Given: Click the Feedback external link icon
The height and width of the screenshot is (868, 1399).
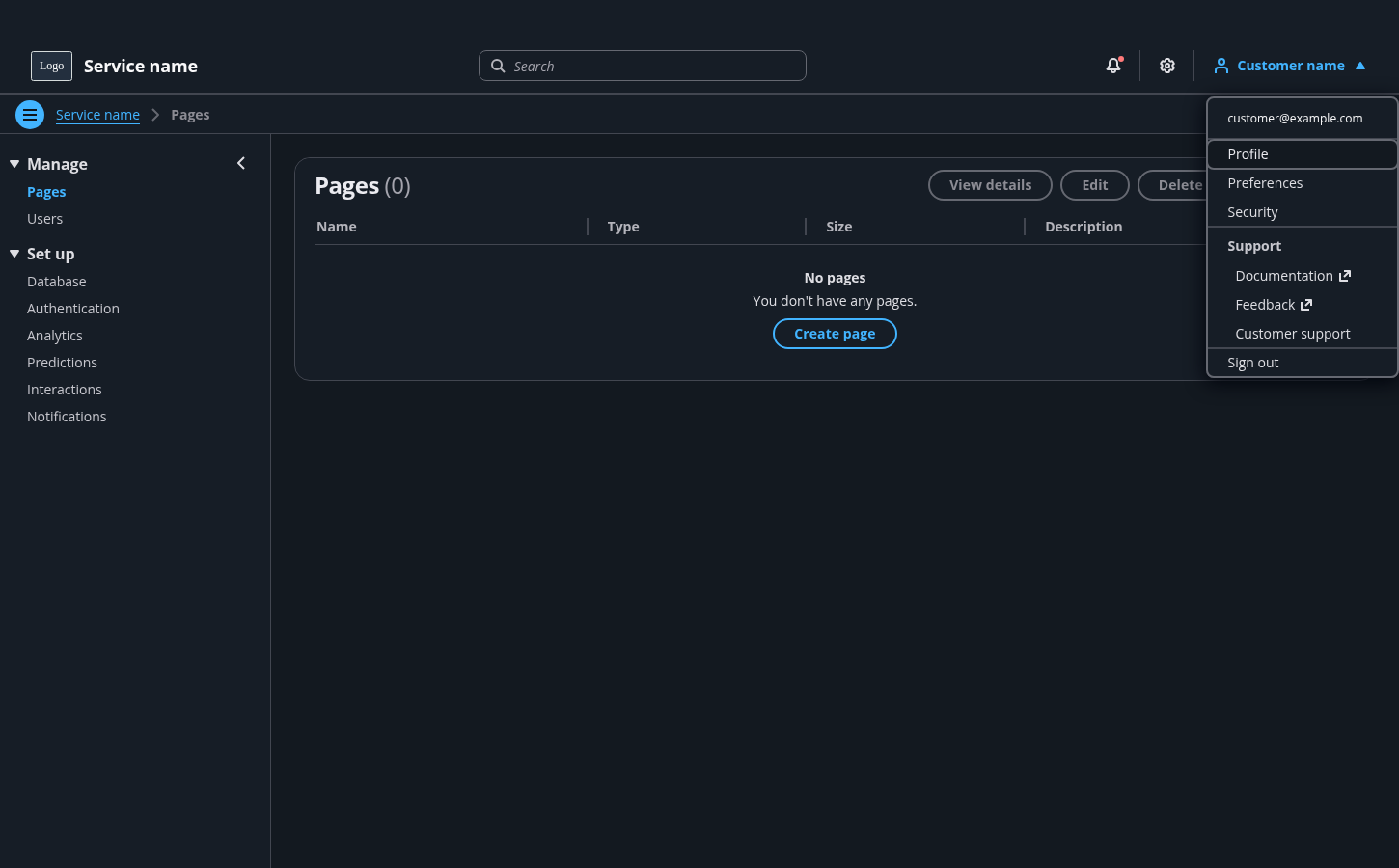Looking at the screenshot, I should tap(1306, 305).
